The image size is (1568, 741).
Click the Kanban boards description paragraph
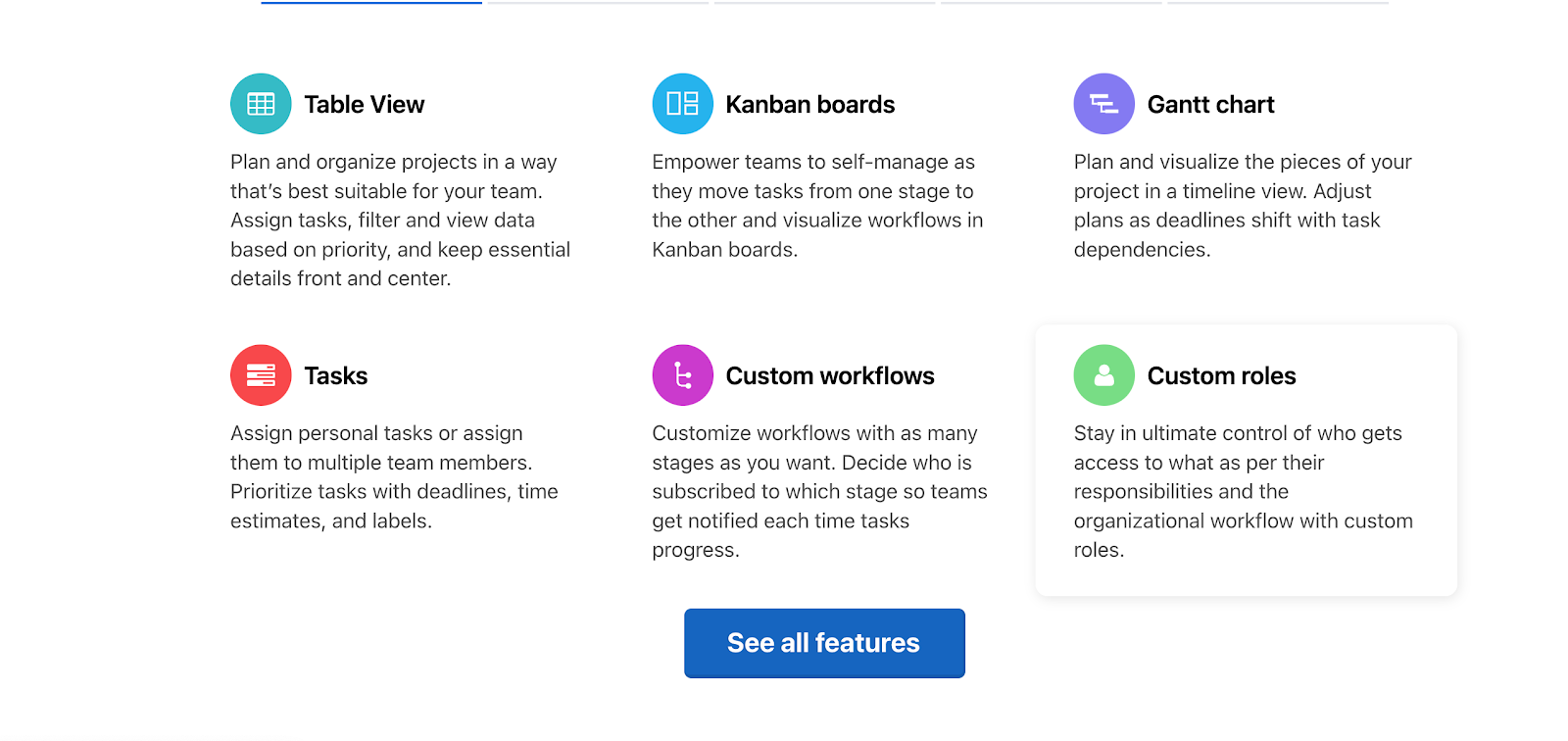(x=817, y=206)
